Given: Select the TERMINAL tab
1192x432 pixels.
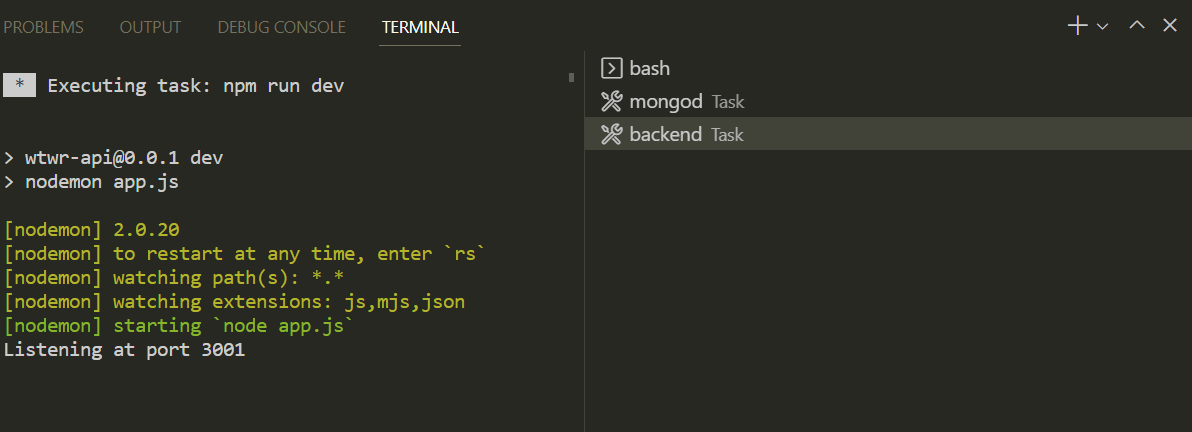Looking at the screenshot, I should click(x=420, y=27).
